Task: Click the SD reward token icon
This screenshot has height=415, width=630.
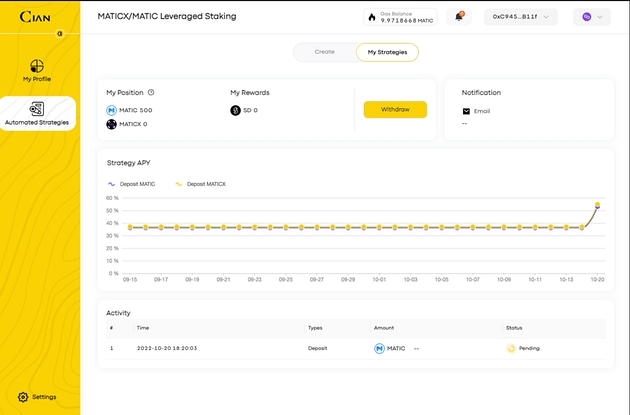Action: [x=235, y=110]
